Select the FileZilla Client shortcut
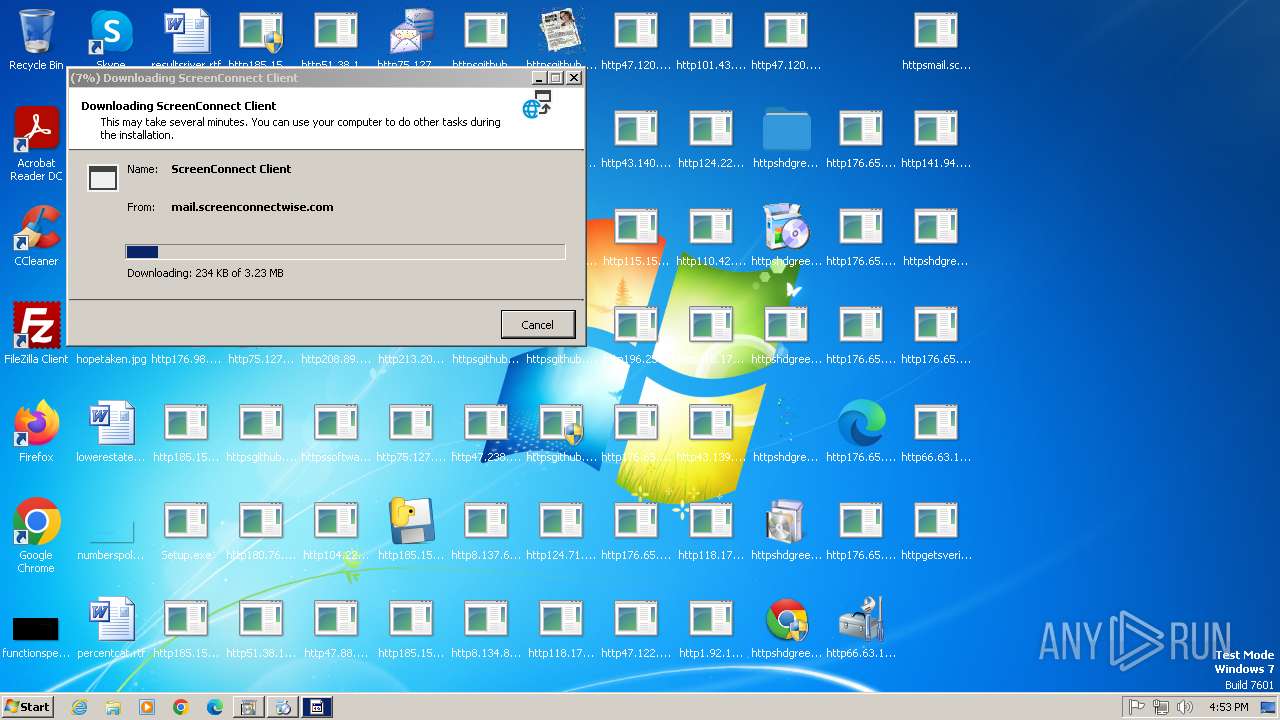 [x=36, y=334]
